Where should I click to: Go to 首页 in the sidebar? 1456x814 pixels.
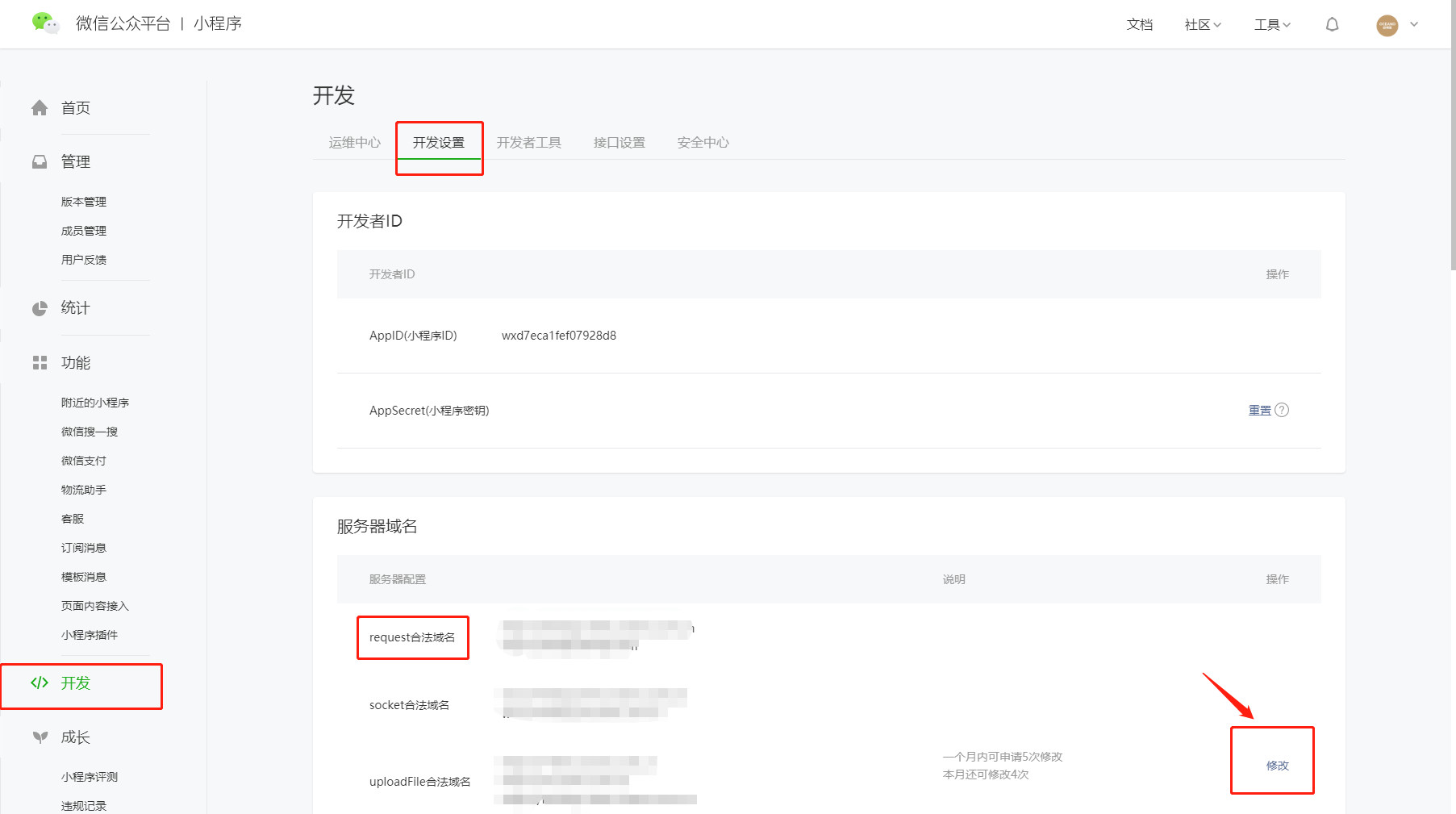(x=76, y=108)
